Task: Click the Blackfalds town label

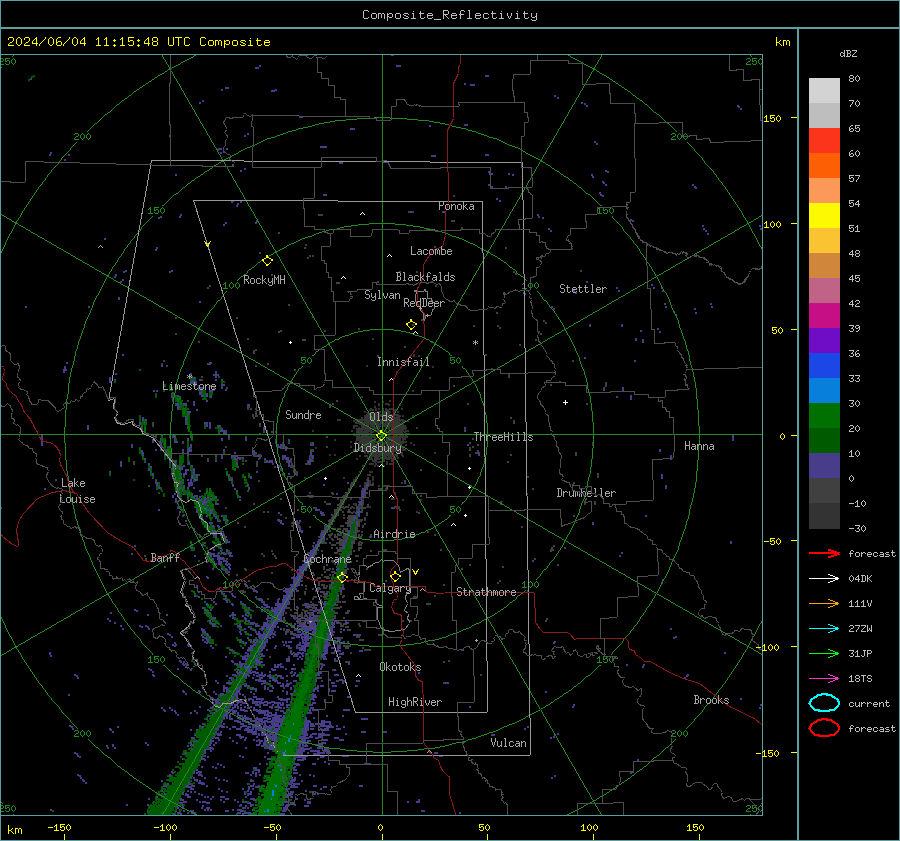Action: [x=425, y=277]
